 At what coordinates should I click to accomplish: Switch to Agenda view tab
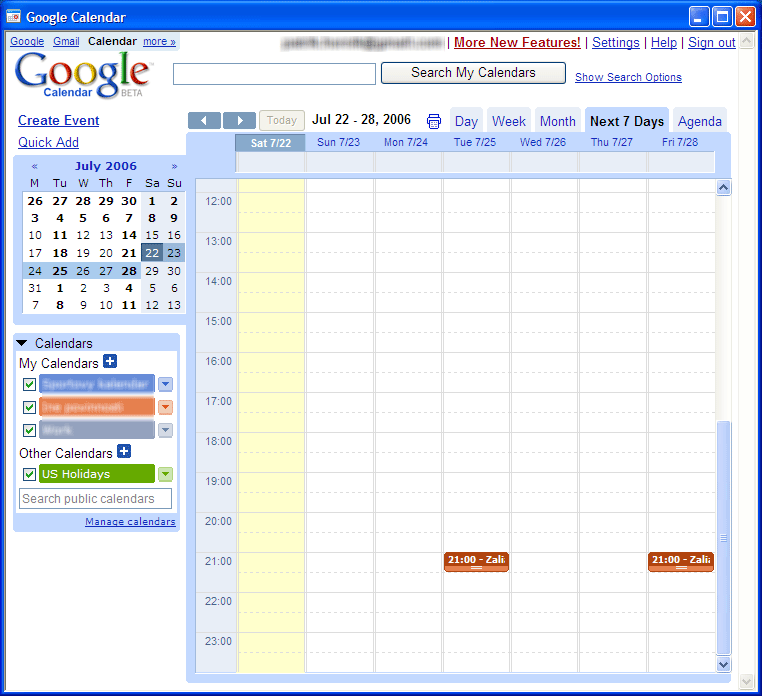click(x=700, y=121)
